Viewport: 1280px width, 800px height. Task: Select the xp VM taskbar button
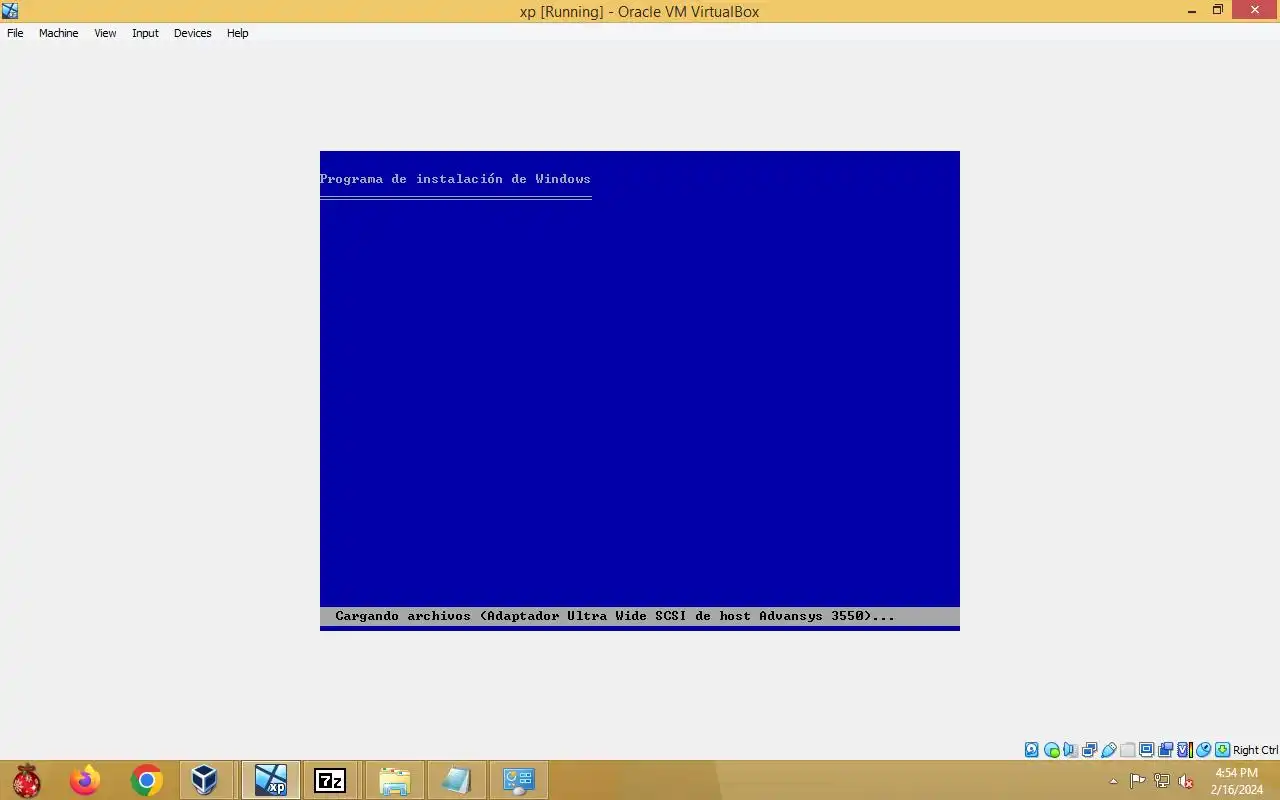(x=270, y=780)
